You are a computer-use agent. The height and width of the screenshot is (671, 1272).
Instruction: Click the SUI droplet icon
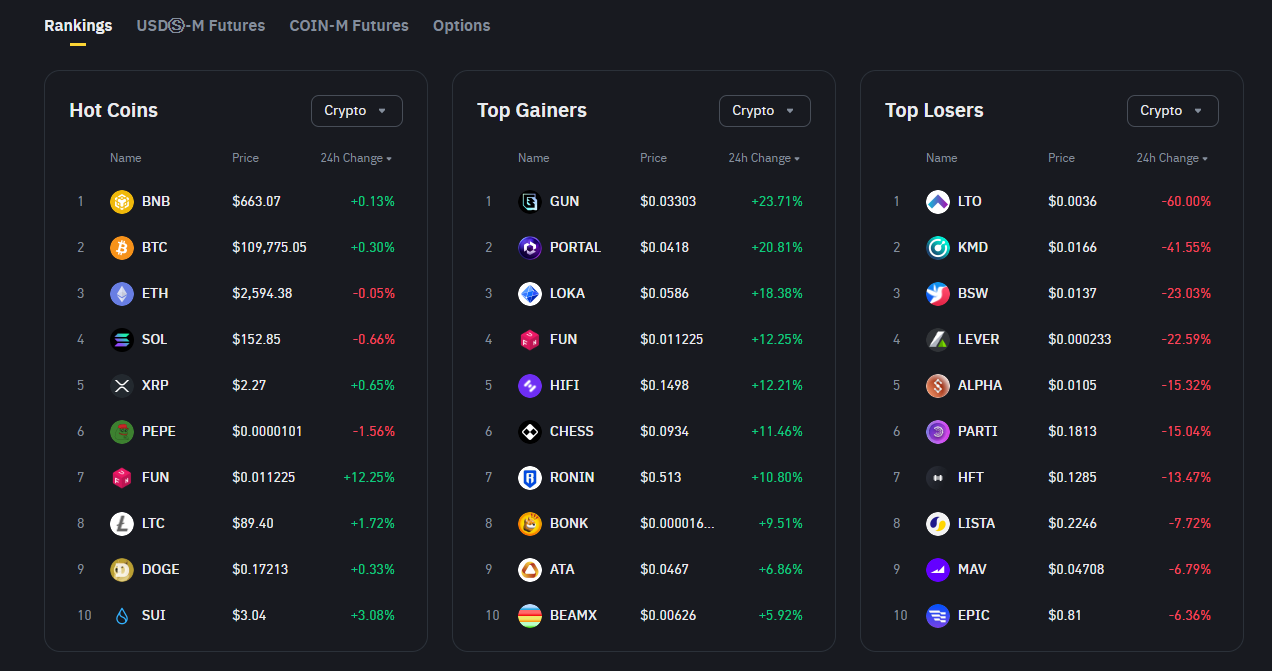pyautogui.click(x=121, y=615)
